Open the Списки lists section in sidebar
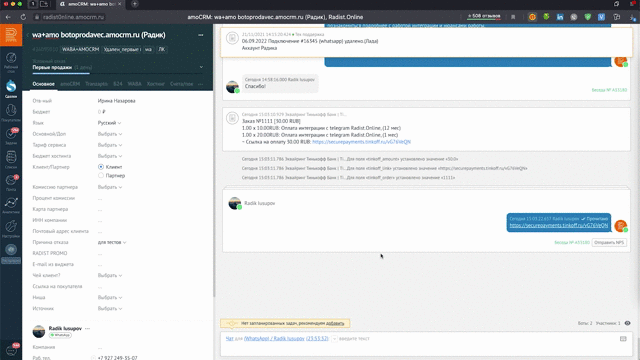The image size is (640, 360). click(x=11, y=160)
